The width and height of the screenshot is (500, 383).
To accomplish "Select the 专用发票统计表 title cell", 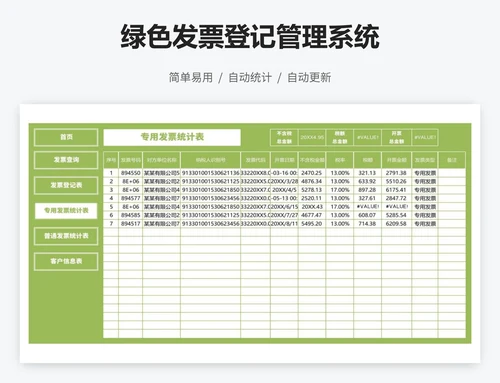I will click(x=172, y=137).
